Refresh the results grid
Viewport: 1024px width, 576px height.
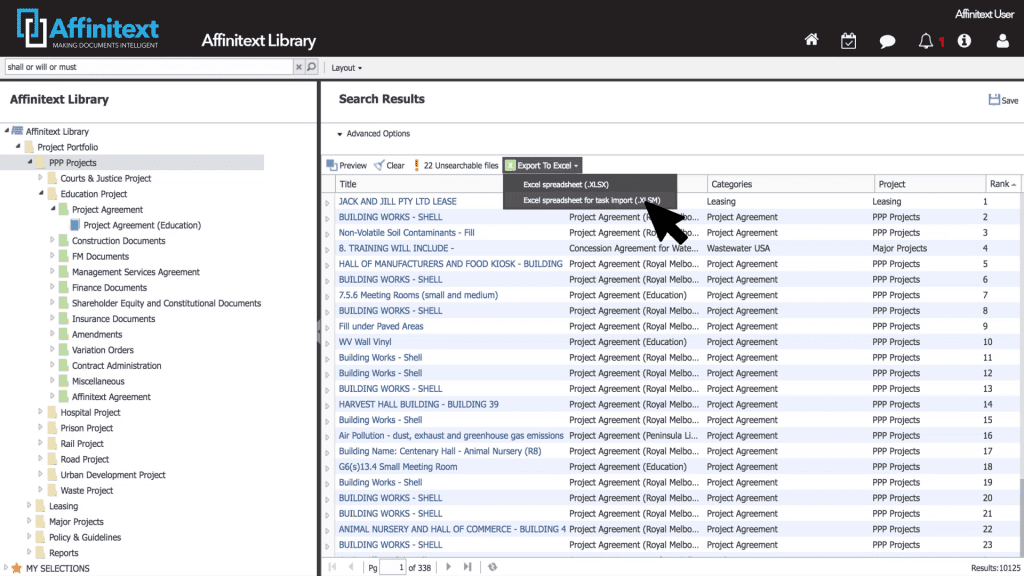click(493, 567)
